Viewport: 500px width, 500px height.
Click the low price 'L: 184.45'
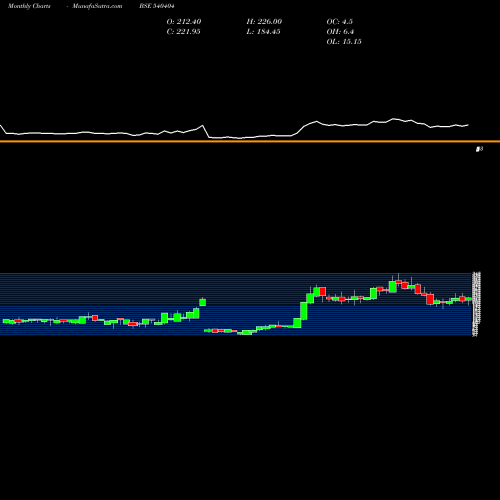(263, 32)
